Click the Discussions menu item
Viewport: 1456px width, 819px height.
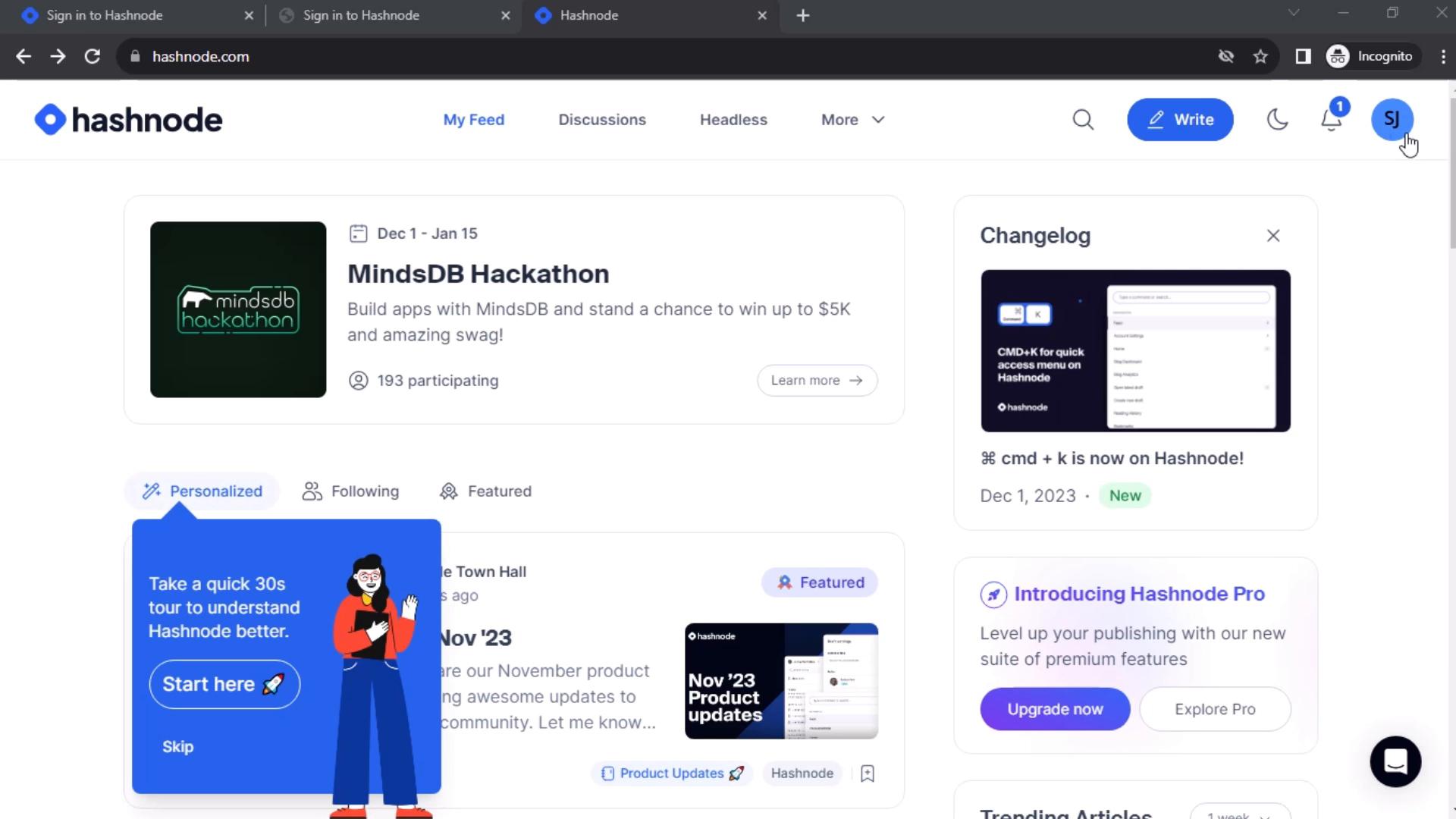click(x=601, y=120)
